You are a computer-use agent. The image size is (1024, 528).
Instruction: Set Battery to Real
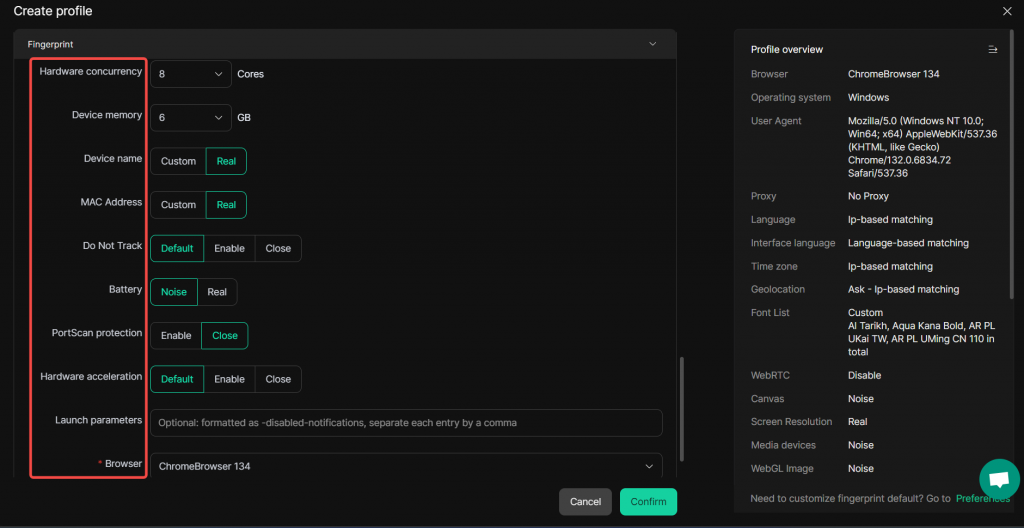pyautogui.click(x=217, y=292)
